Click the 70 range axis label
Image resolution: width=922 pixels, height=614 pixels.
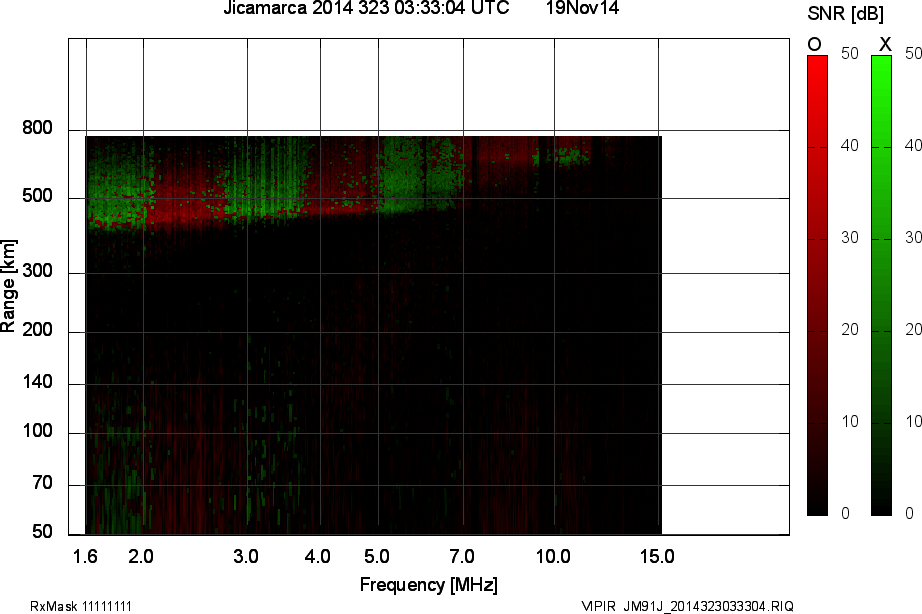[42, 483]
